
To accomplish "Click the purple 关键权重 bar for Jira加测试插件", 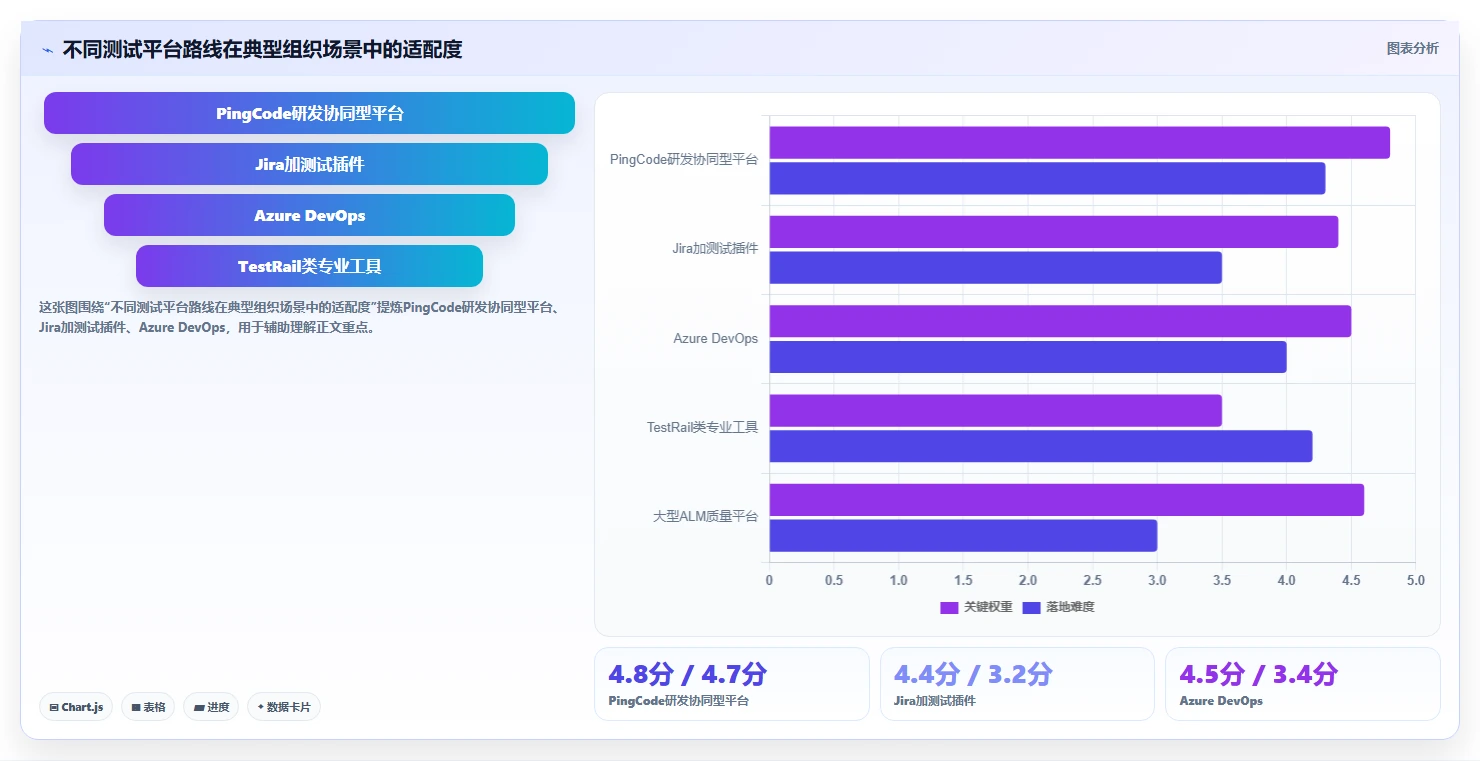I will point(1053,232).
